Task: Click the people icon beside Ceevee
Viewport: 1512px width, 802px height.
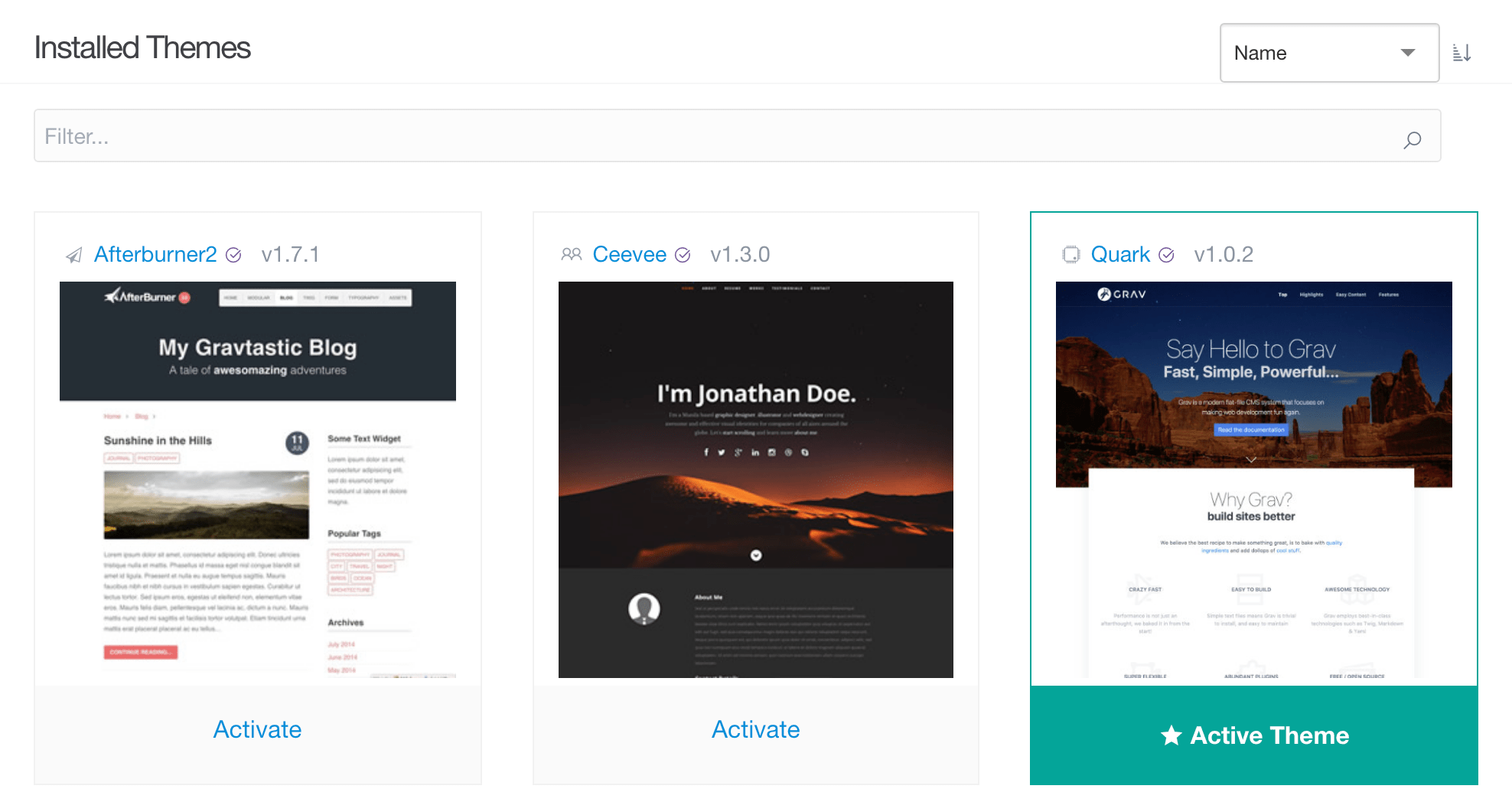Action: (x=571, y=254)
